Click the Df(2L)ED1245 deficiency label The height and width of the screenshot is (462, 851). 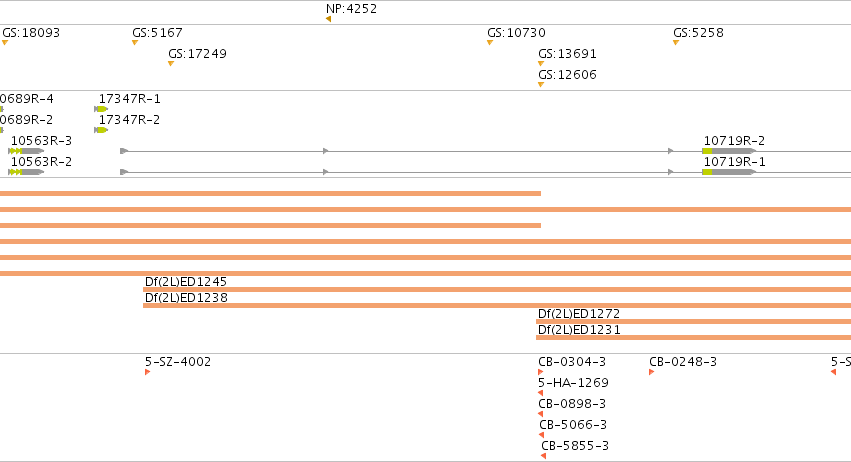coord(186,282)
